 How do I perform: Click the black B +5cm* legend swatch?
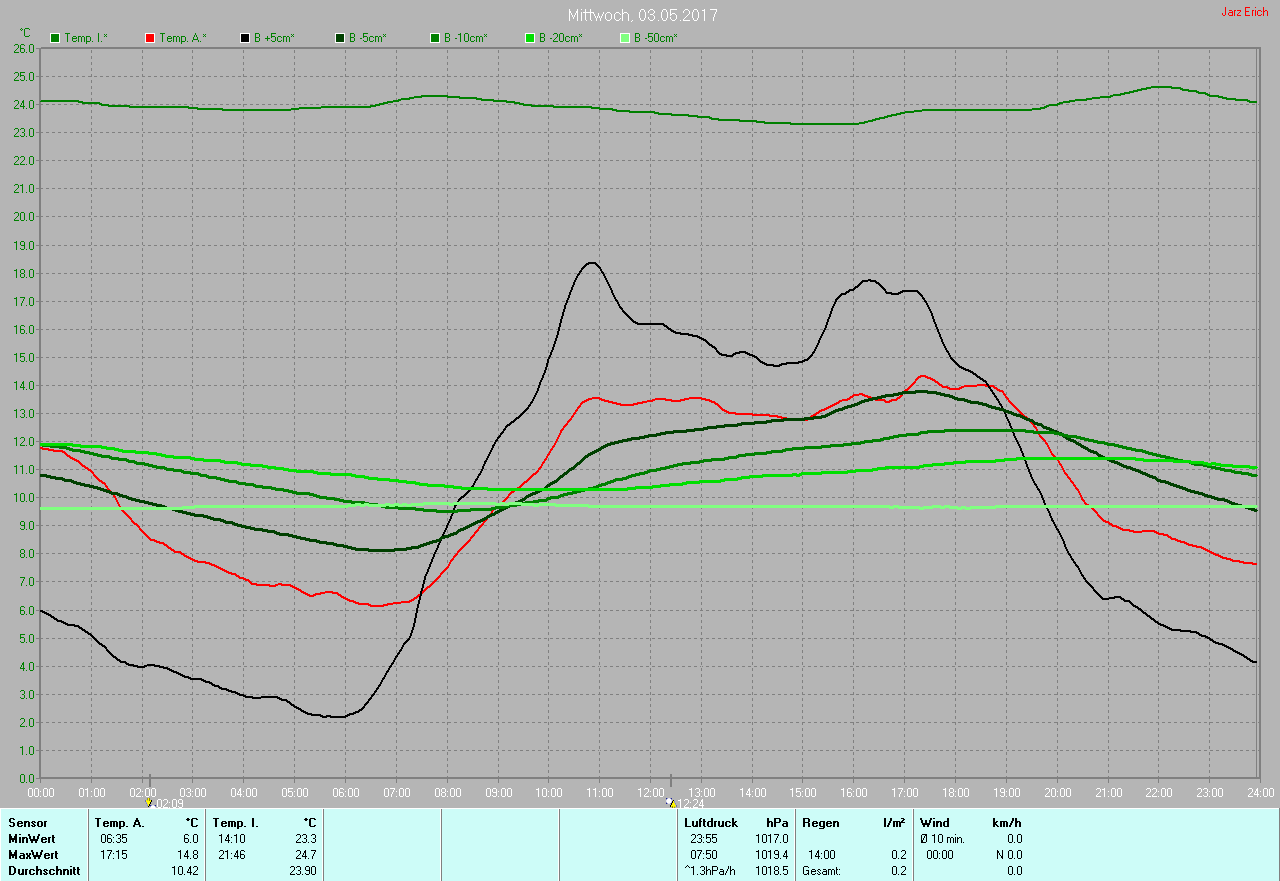[x=245, y=38]
